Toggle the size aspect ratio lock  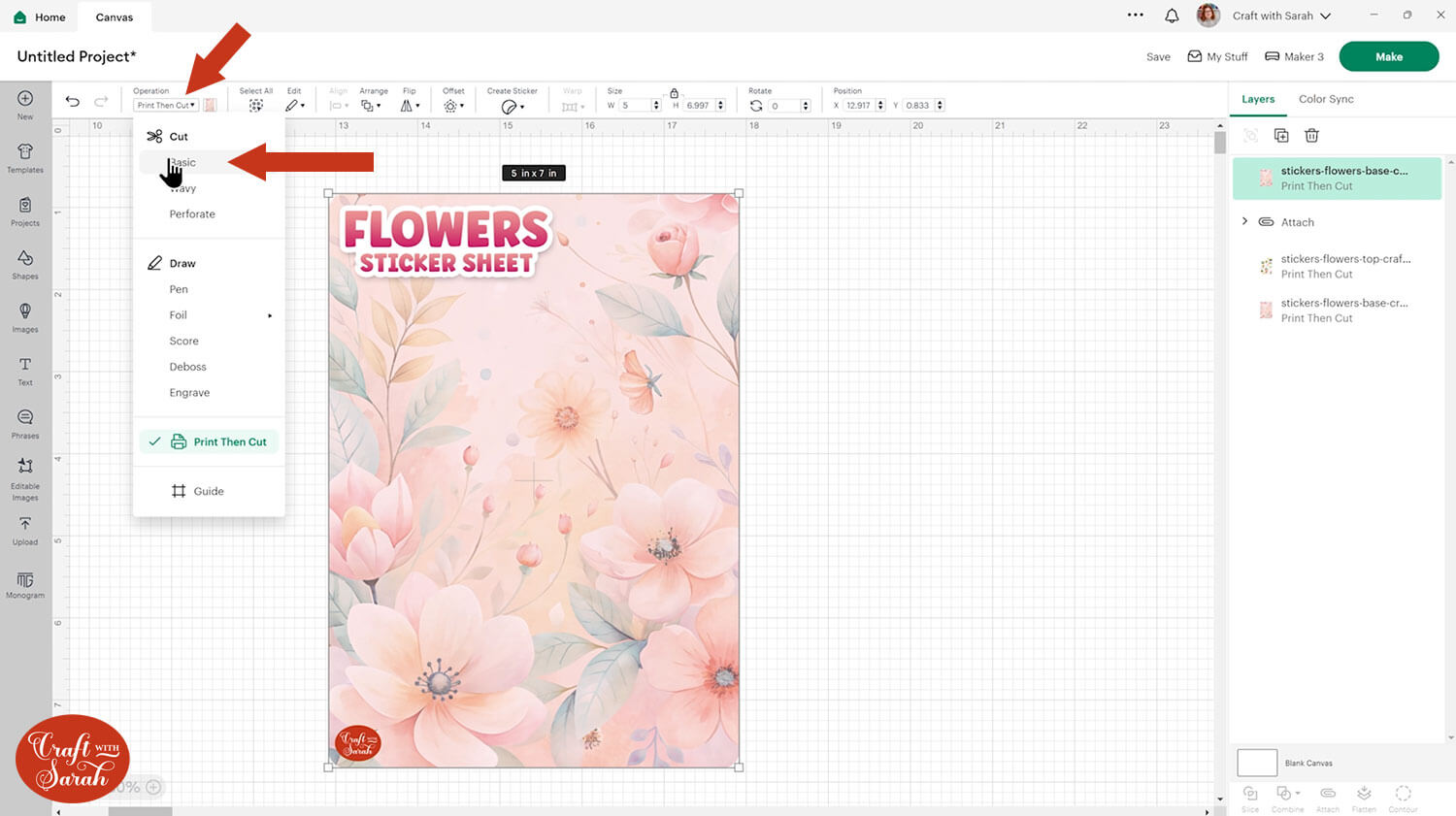[674, 93]
